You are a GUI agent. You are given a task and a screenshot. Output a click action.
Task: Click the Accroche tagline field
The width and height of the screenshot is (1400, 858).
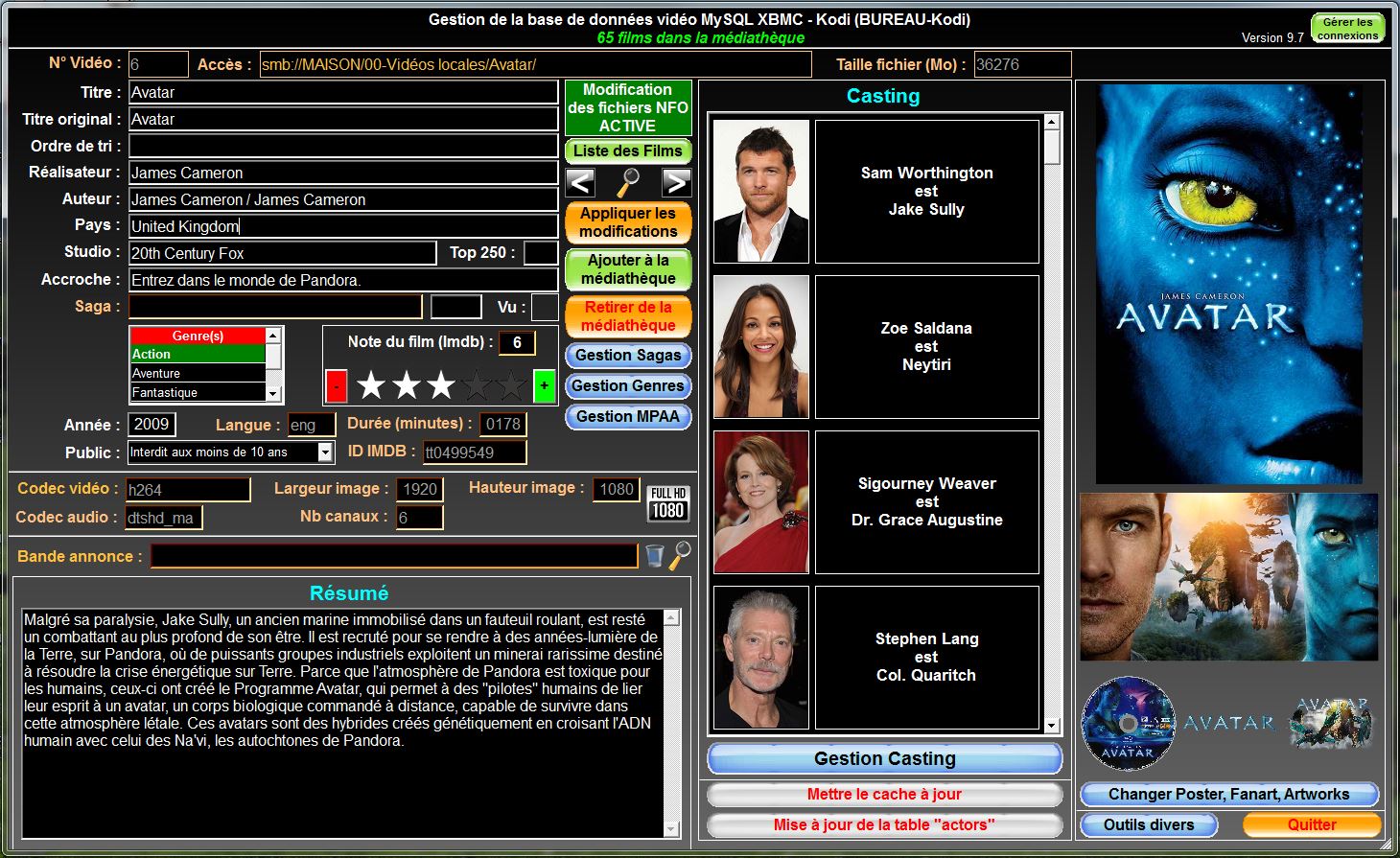click(343, 280)
